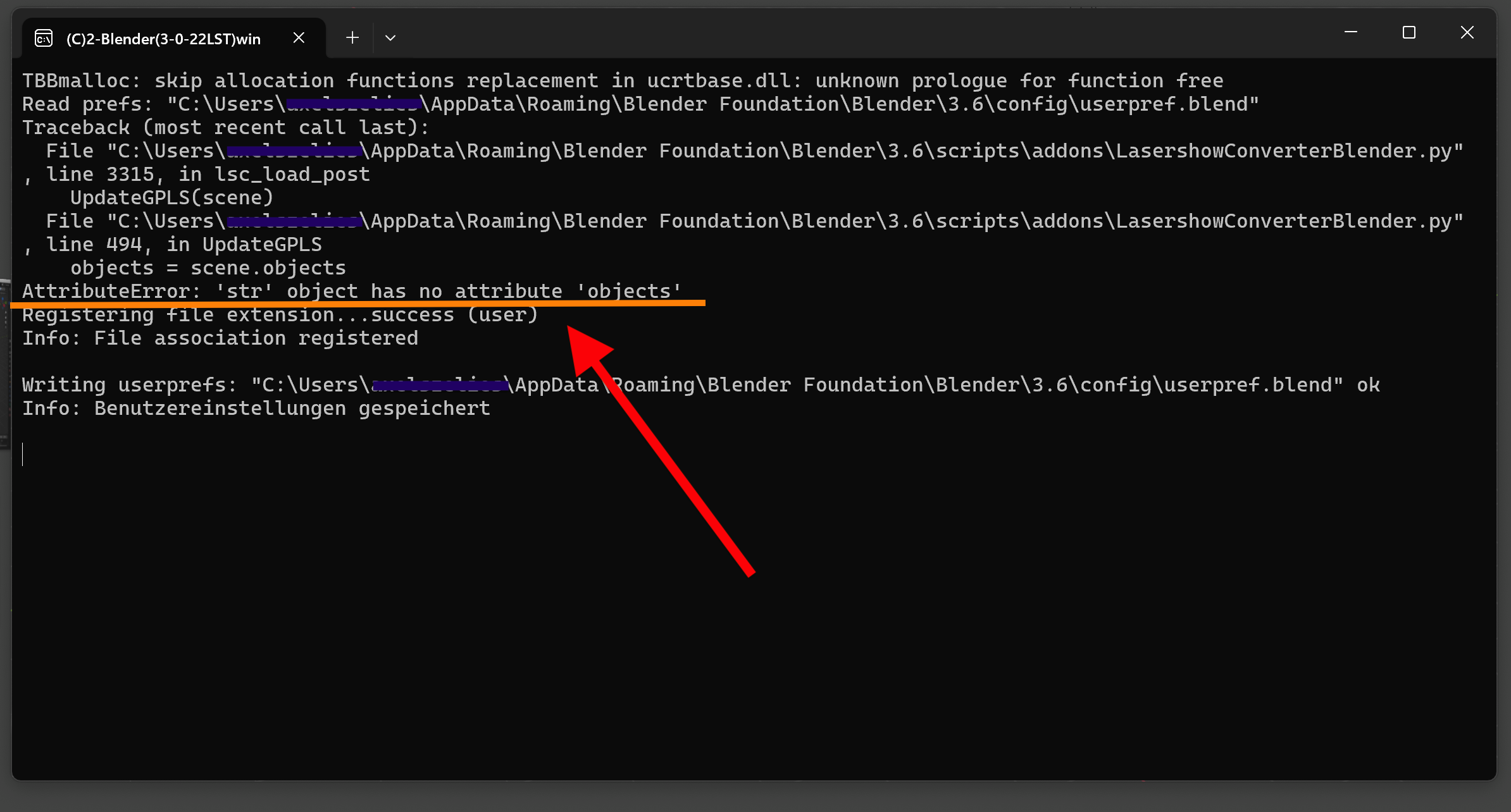Click 'Info: File association registered' line
The width and height of the screenshot is (1511, 812).
[220, 338]
